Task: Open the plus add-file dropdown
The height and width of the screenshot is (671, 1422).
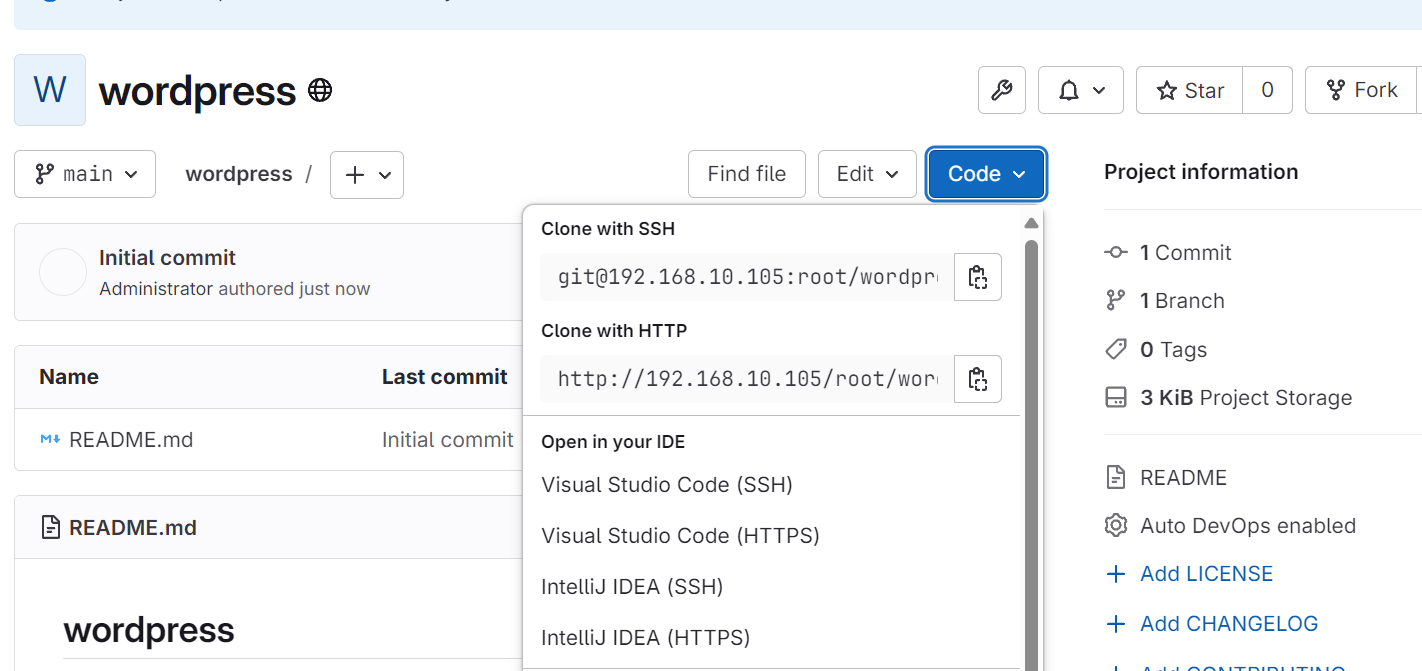Action: coord(367,175)
